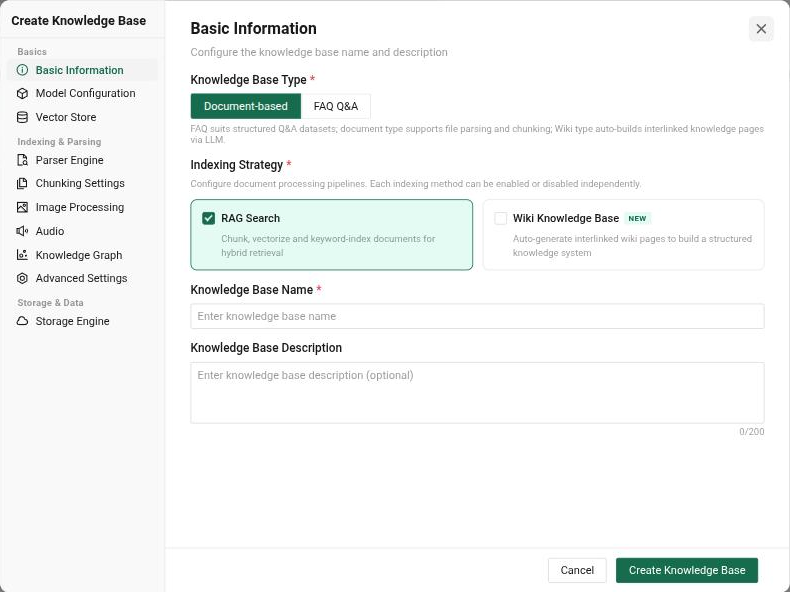Click the 0/200 character counter
The height and width of the screenshot is (592, 790).
point(751,432)
